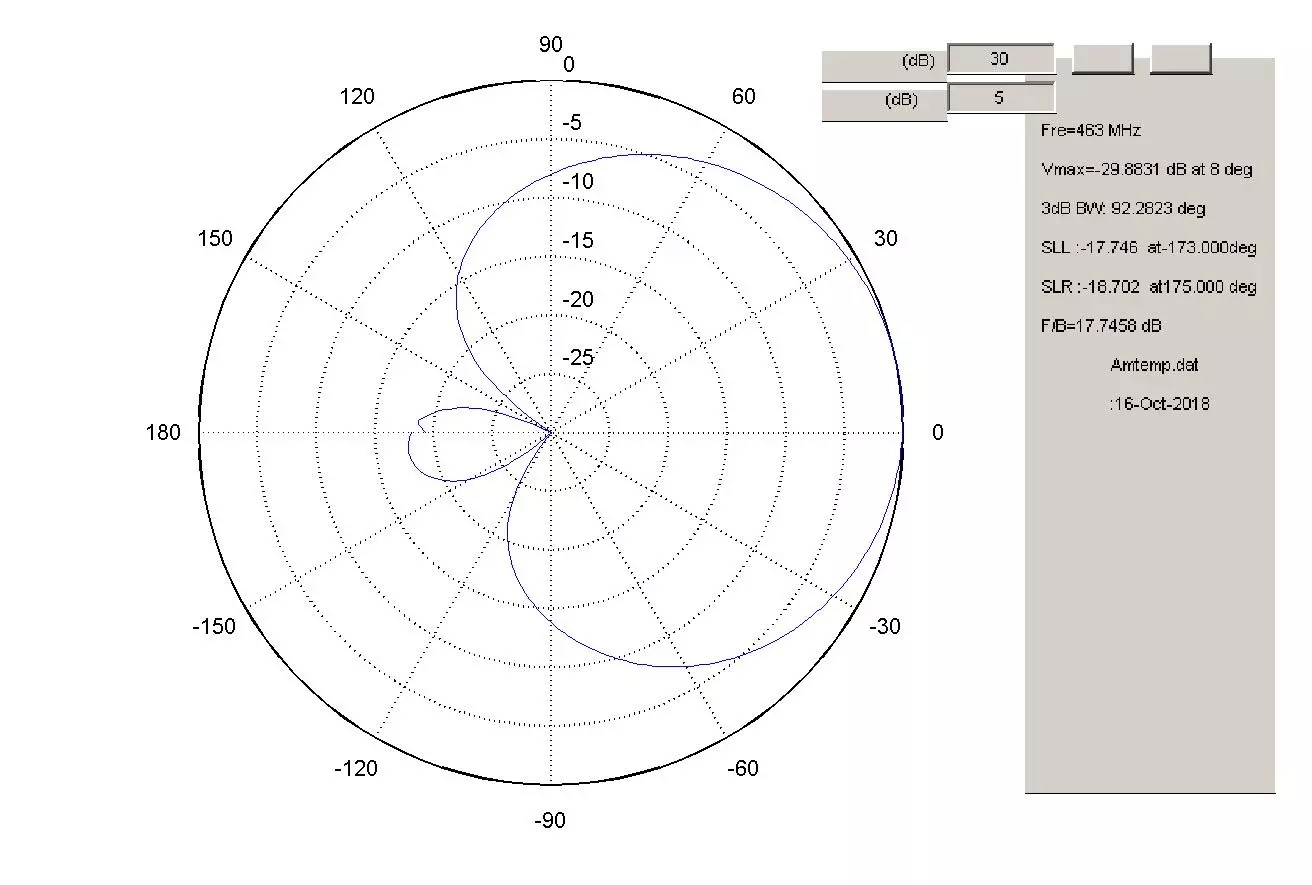Viewport: 1312px width, 885px height.
Task: Click the center origin of the polar plot
Action: click(550, 433)
